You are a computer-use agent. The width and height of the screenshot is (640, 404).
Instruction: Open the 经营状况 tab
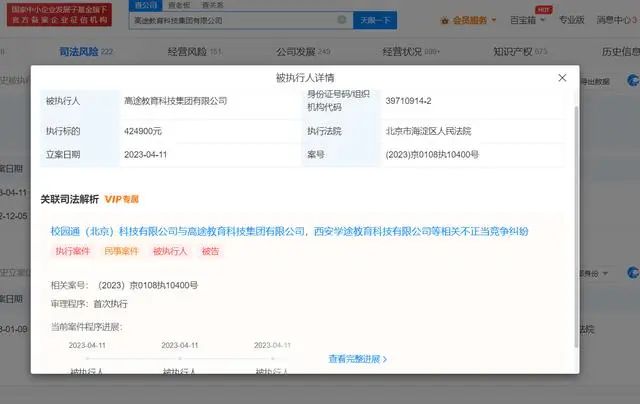point(411,52)
